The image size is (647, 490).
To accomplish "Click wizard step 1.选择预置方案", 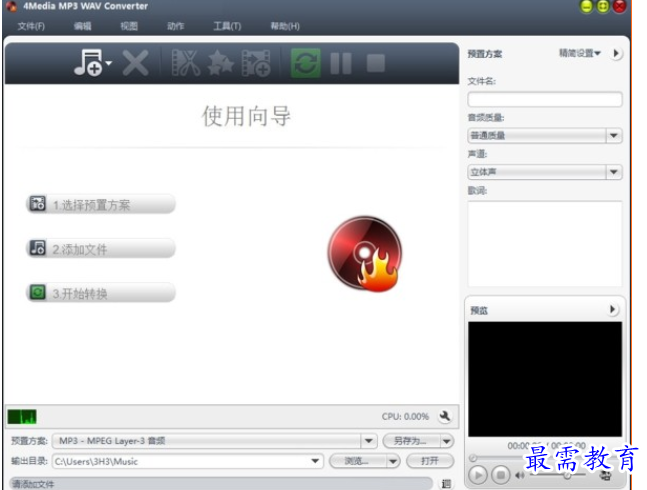I will (101, 204).
